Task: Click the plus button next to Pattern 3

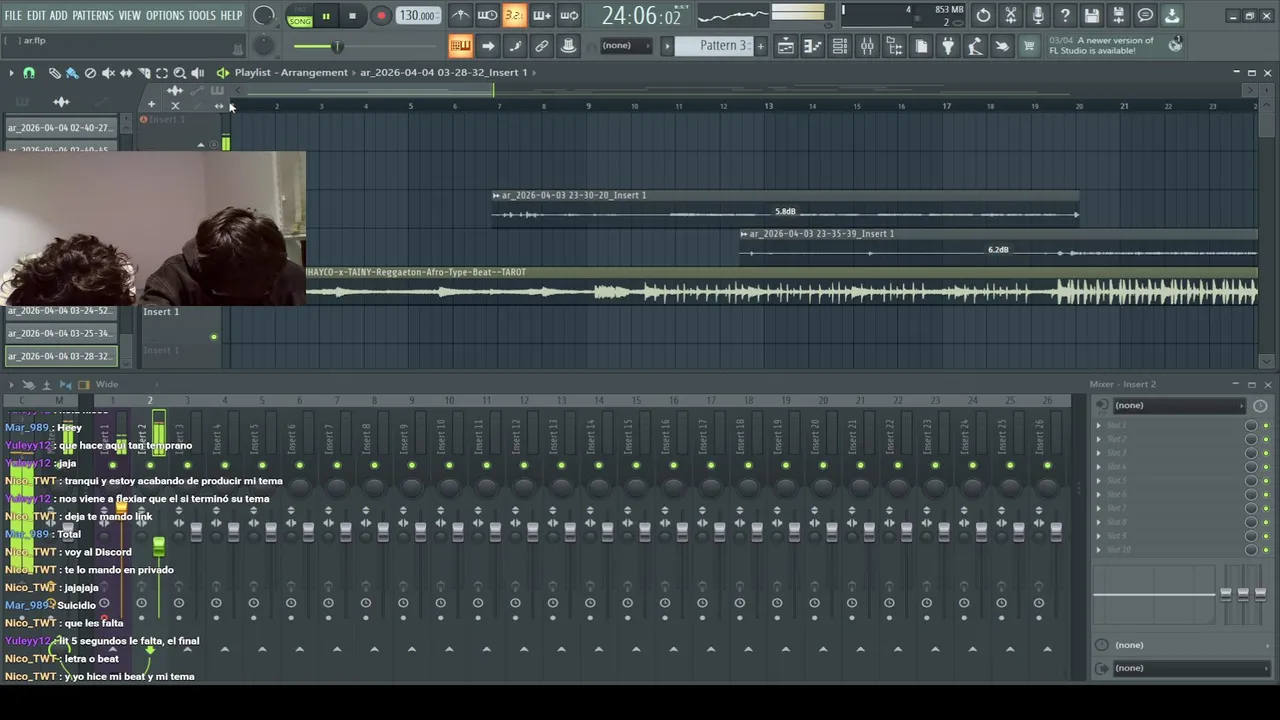Action: point(760,46)
